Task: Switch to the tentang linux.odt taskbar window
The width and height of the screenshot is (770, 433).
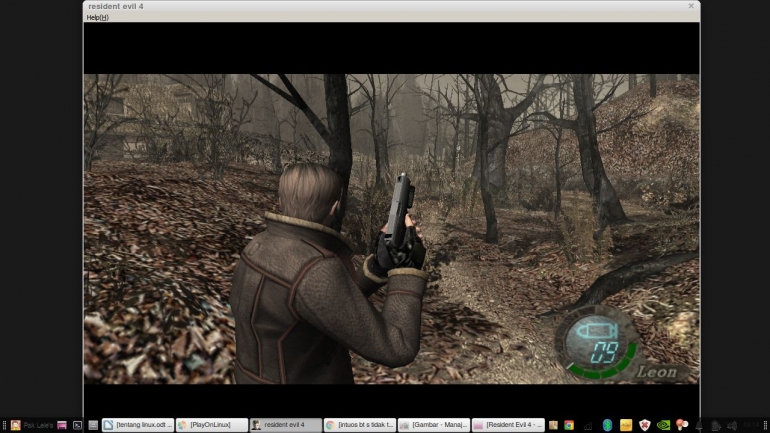Action: [x=138, y=425]
